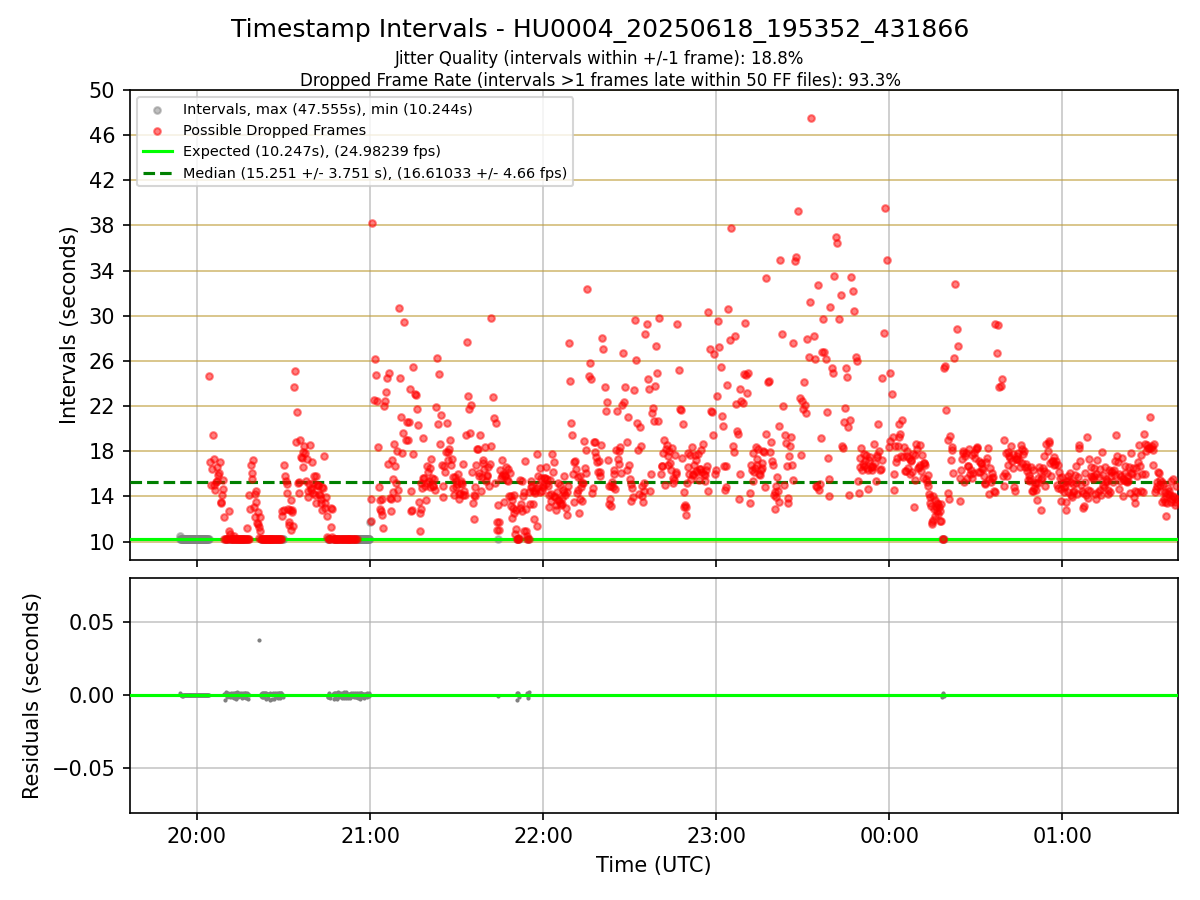Select the legend entry beginning 'Median (15.251'
The image size is (1200, 900).
tap(375, 174)
